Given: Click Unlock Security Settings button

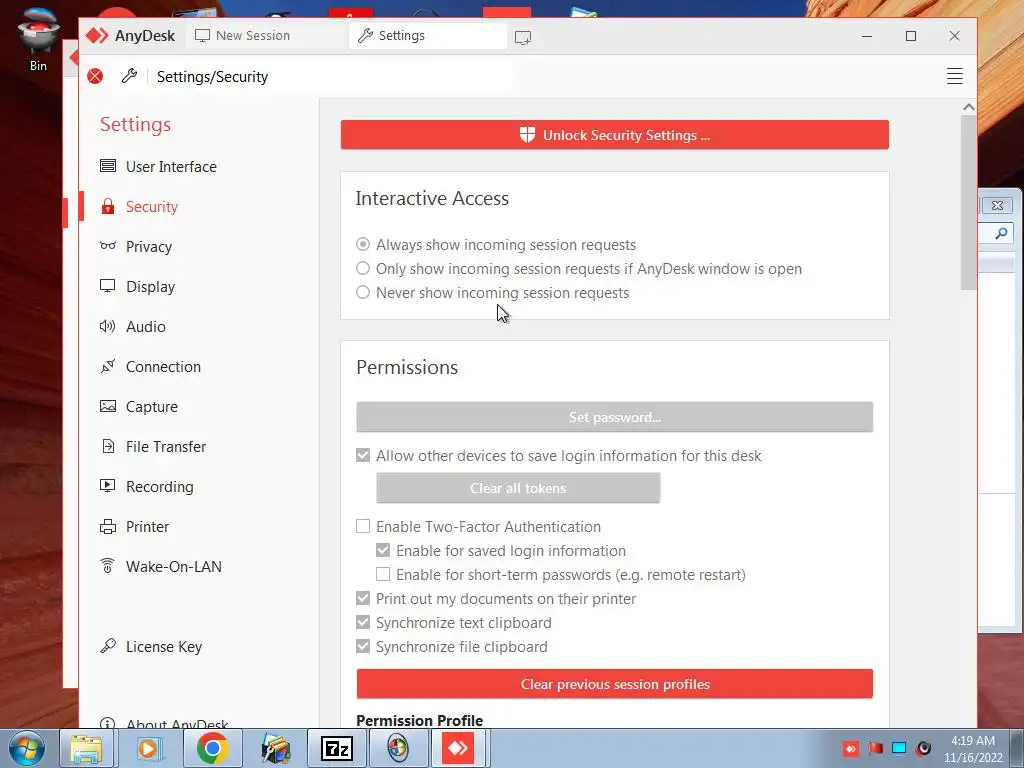Looking at the screenshot, I should pyautogui.click(x=615, y=135).
